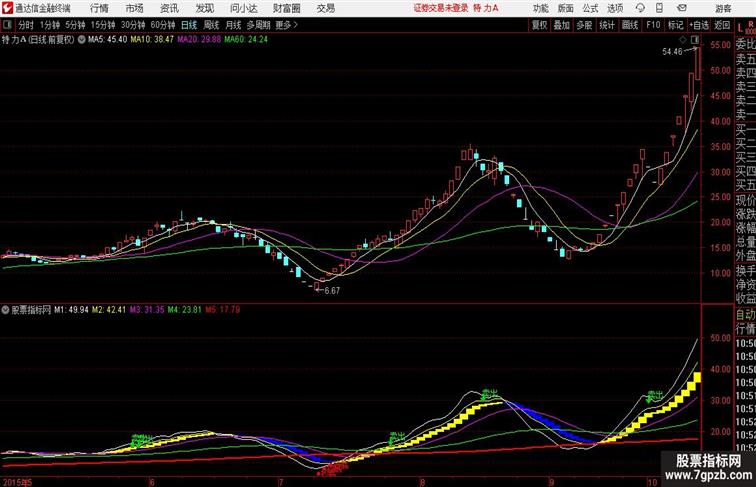Switch to 5分钟 period tab
The image size is (756, 487).
pyautogui.click(x=75, y=25)
